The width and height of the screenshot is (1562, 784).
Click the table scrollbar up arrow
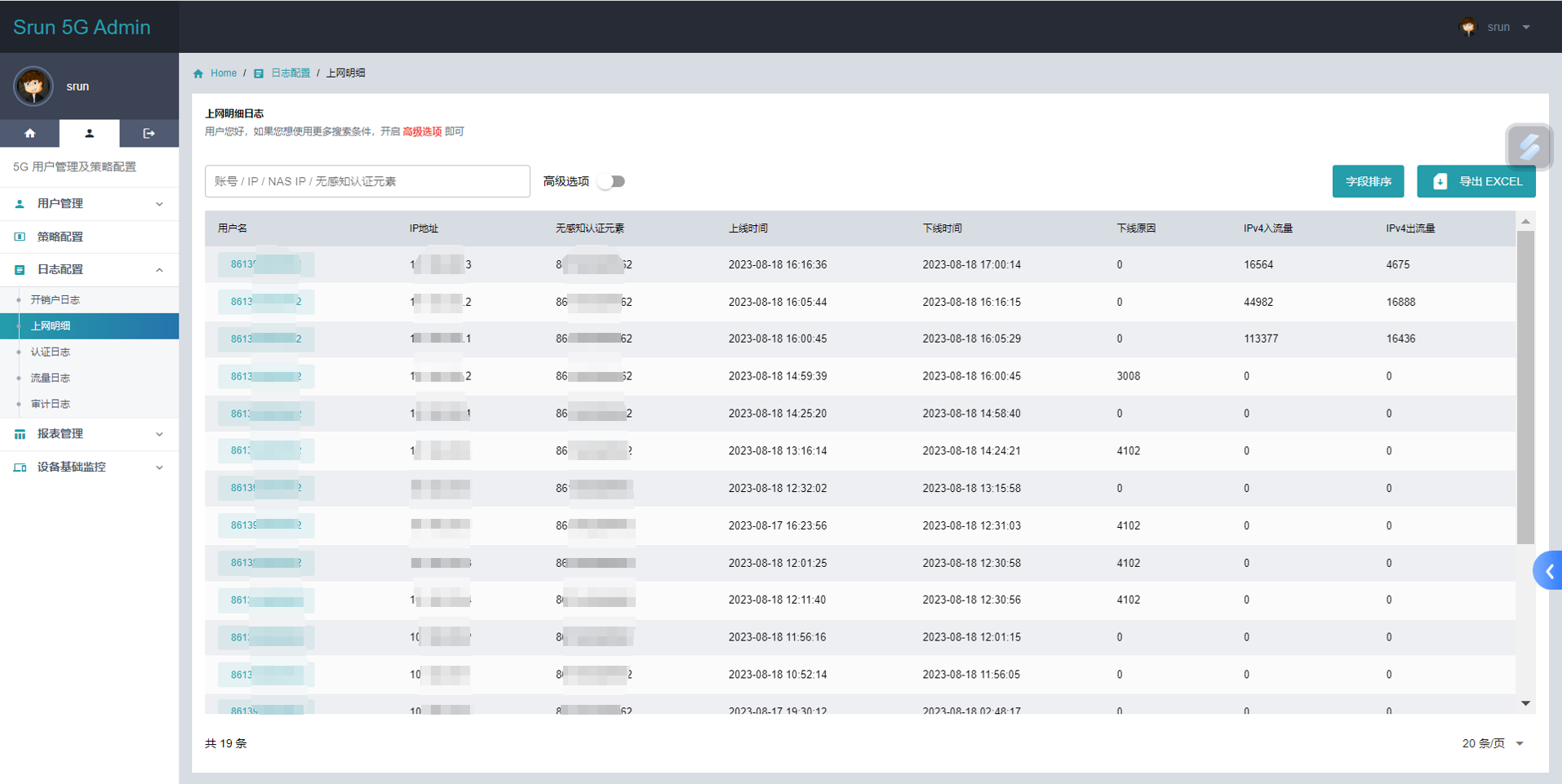1525,221
